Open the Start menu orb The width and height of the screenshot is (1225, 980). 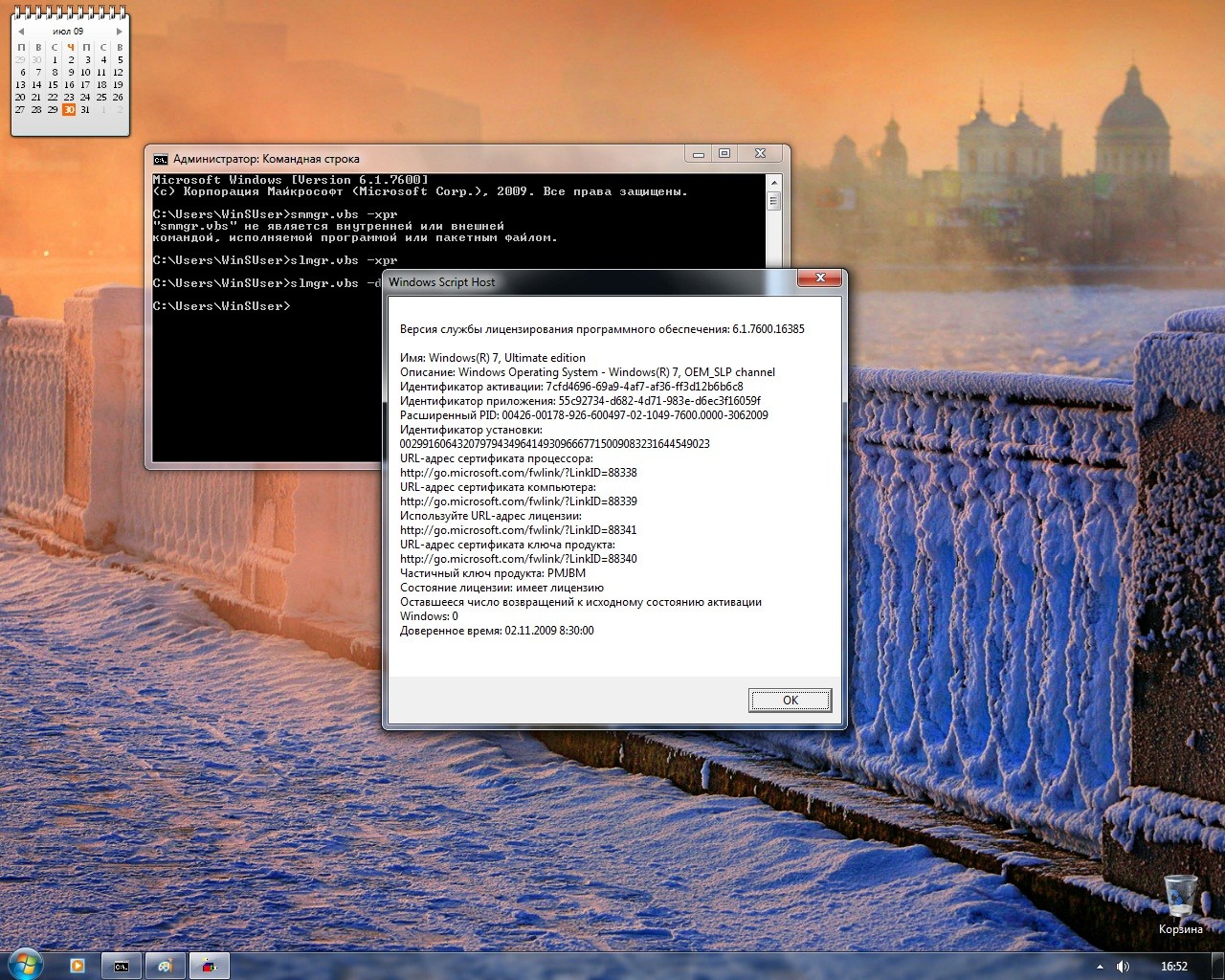(25, 965)
